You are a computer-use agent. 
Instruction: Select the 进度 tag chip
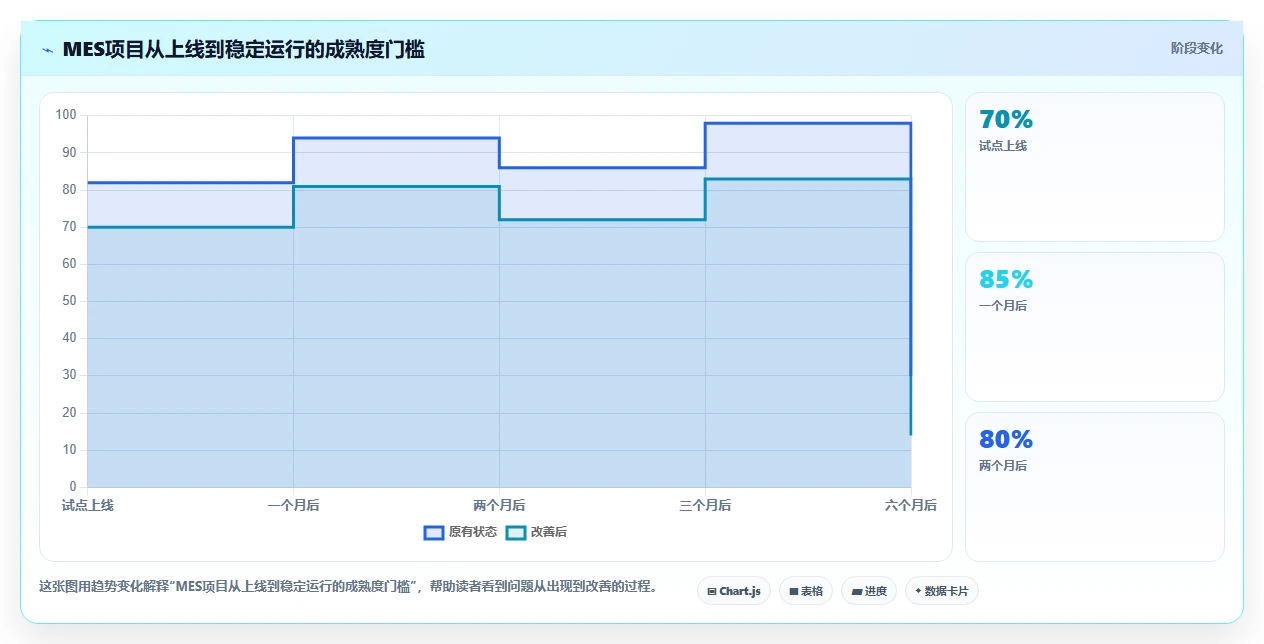point(869,591)
